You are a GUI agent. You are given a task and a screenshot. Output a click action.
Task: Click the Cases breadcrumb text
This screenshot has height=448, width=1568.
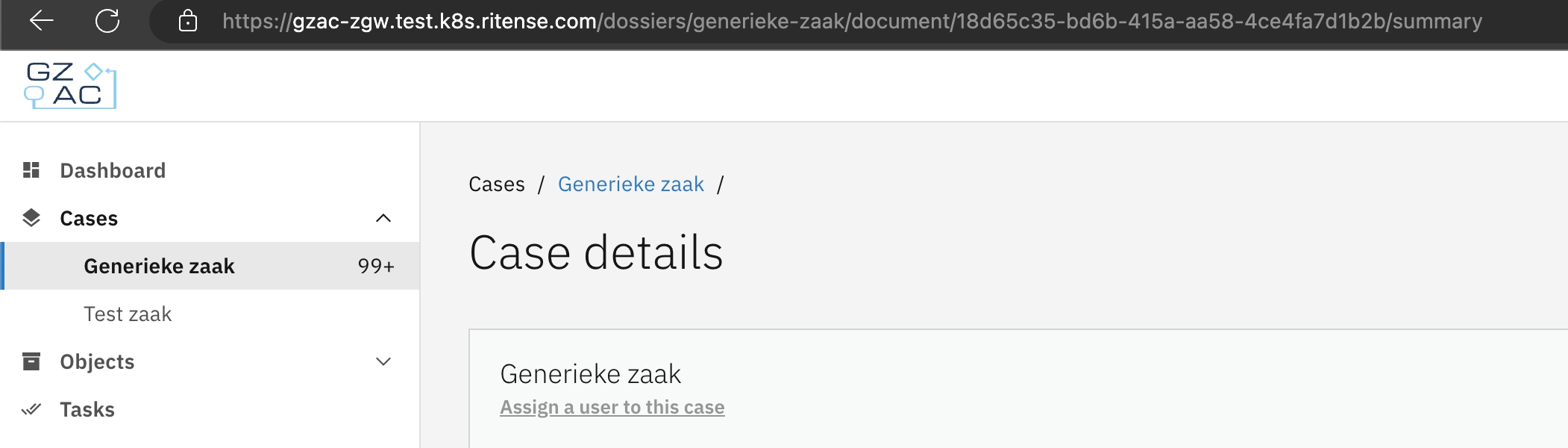pyautogui.click(x=497, y=184)
